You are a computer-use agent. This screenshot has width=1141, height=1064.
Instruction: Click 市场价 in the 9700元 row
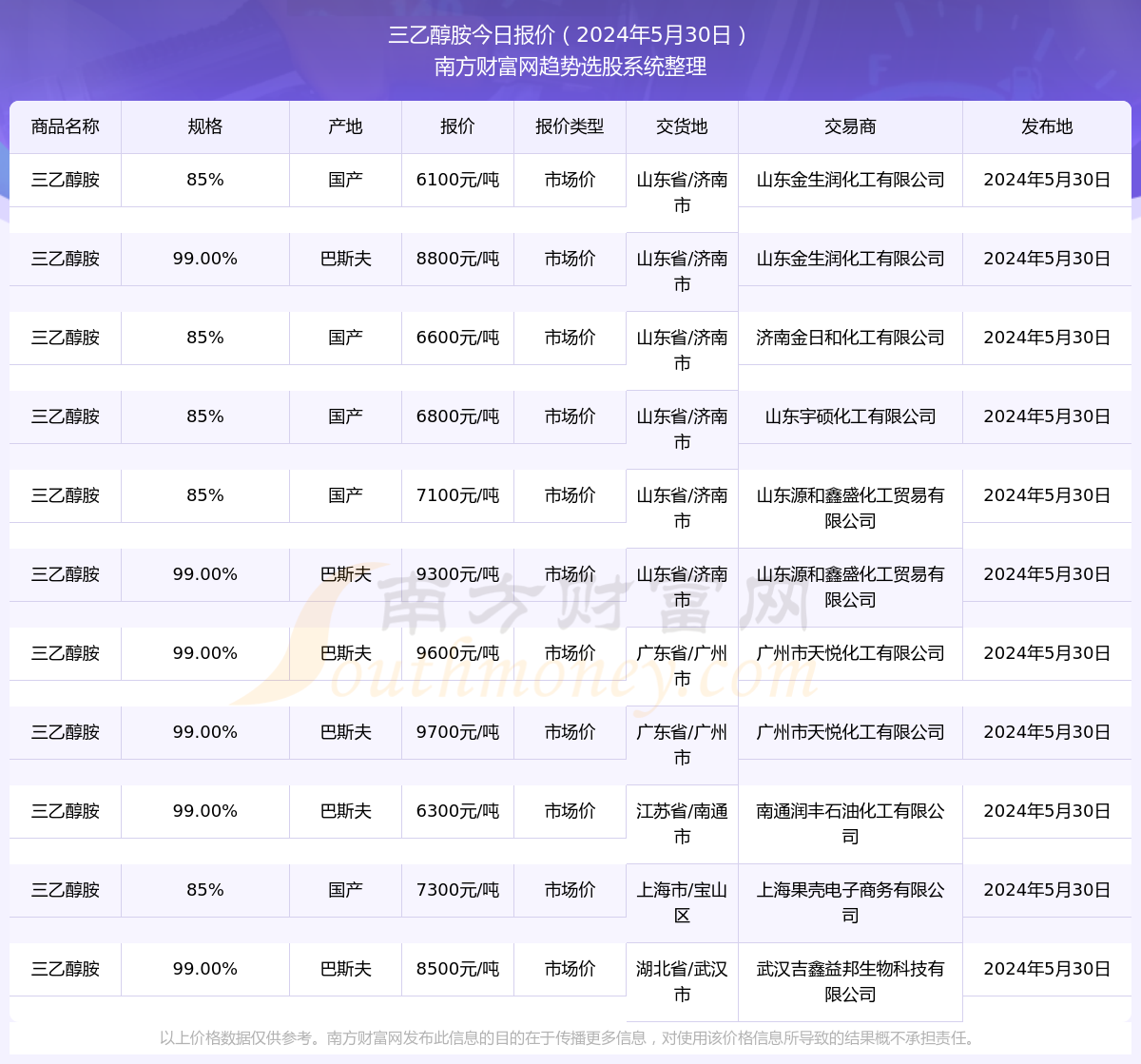(x=570, y=732)
